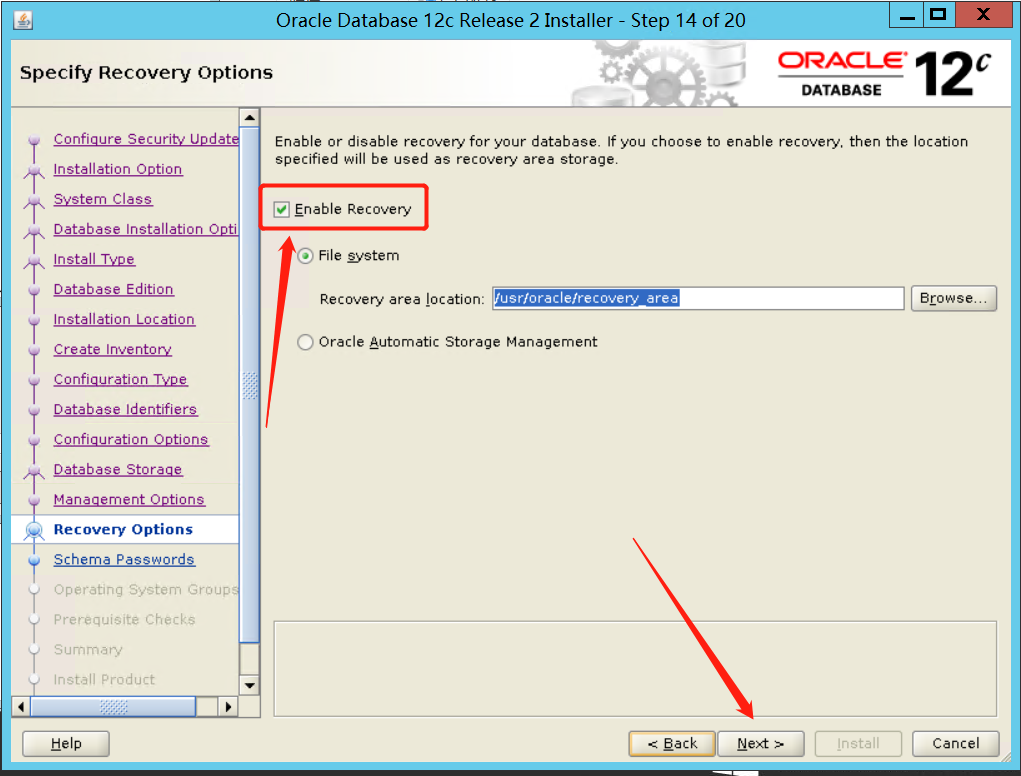Go to Schema Passwords step
The height and width of the screenshot is (776, 1021).
pos(124,559)
